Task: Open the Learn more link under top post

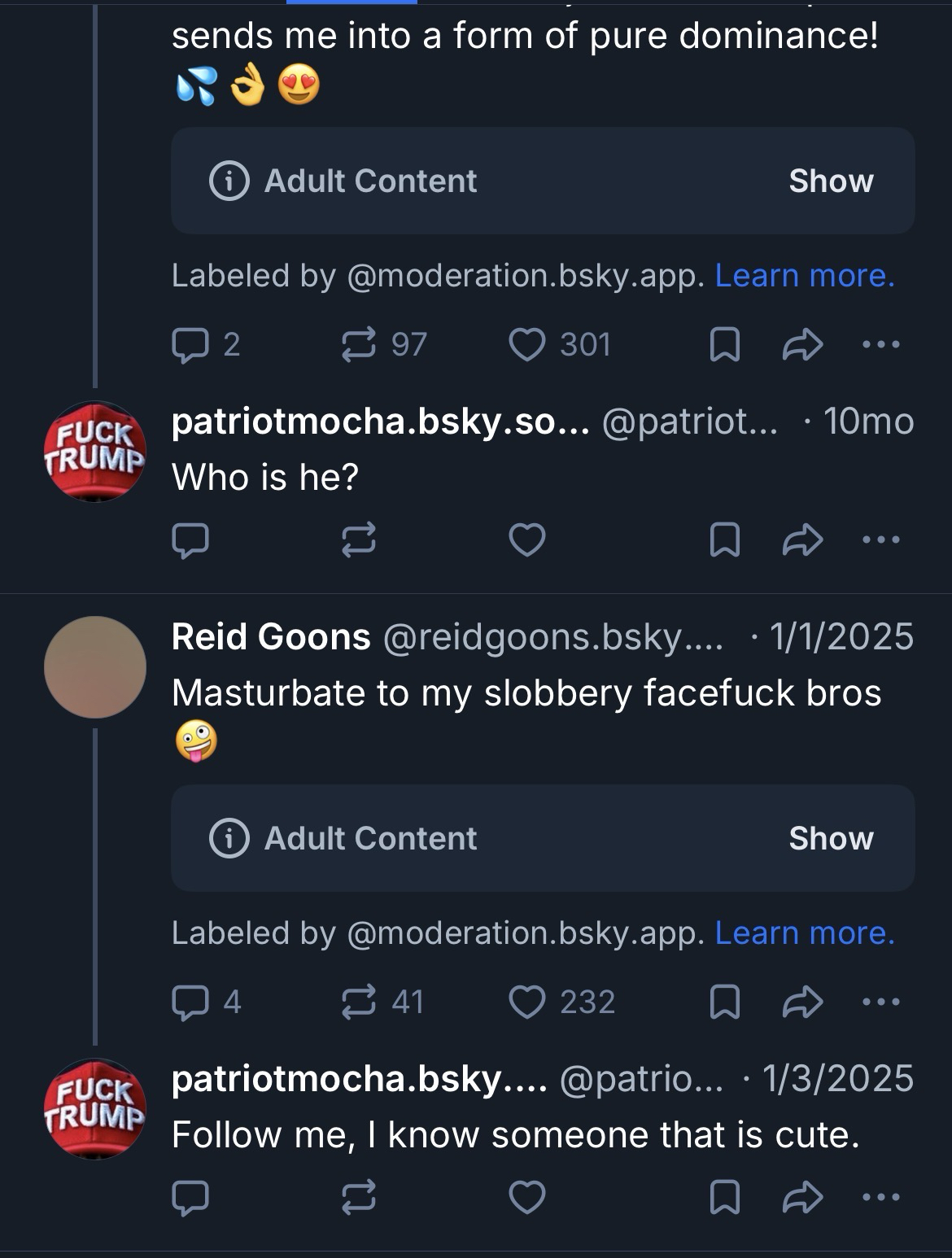Action: pos(805,276)
